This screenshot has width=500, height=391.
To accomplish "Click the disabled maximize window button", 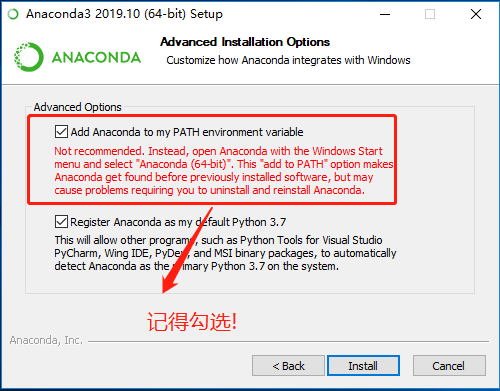I will point(430,14).
